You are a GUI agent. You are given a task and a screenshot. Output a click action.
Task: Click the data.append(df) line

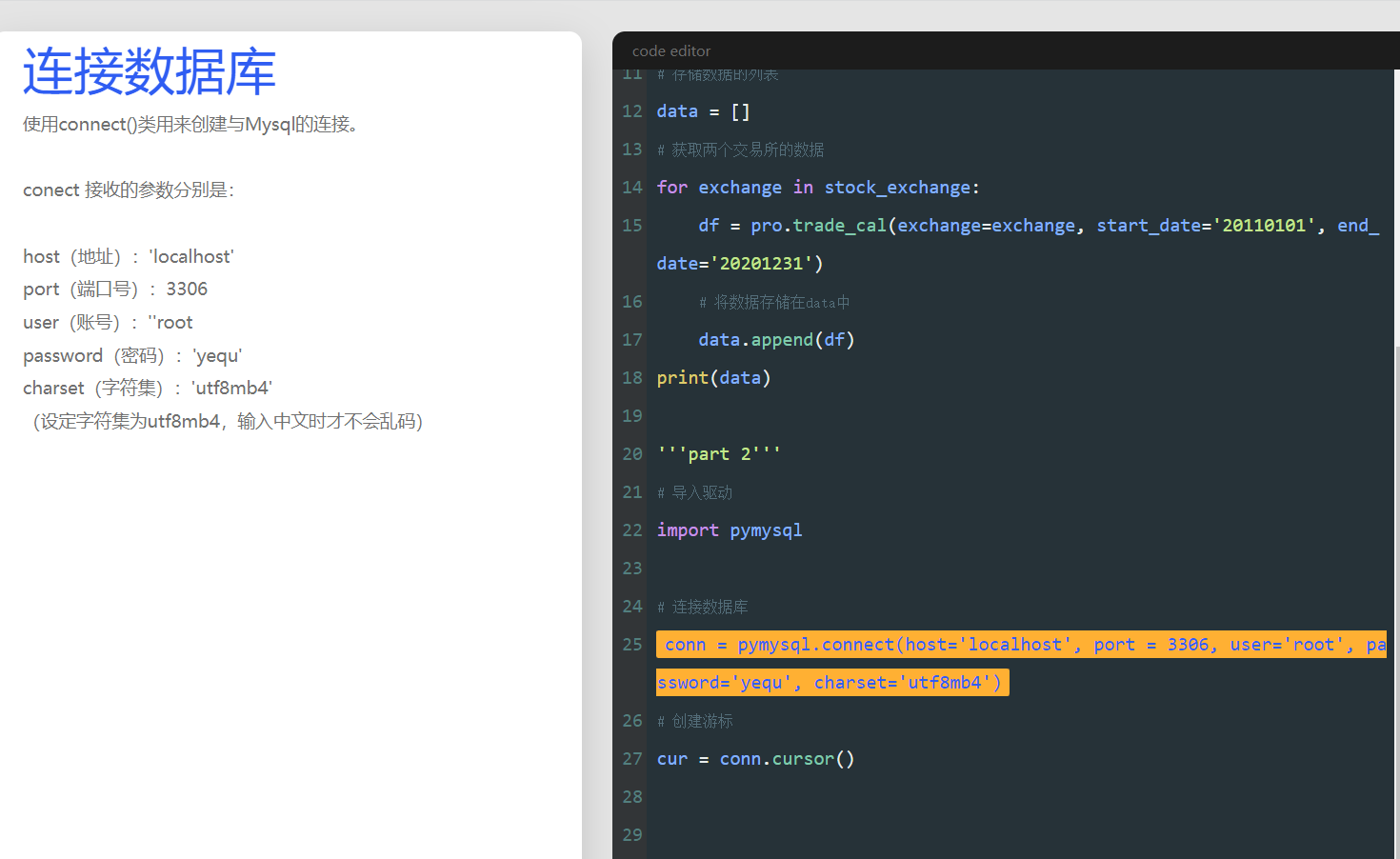pos(776,340)
